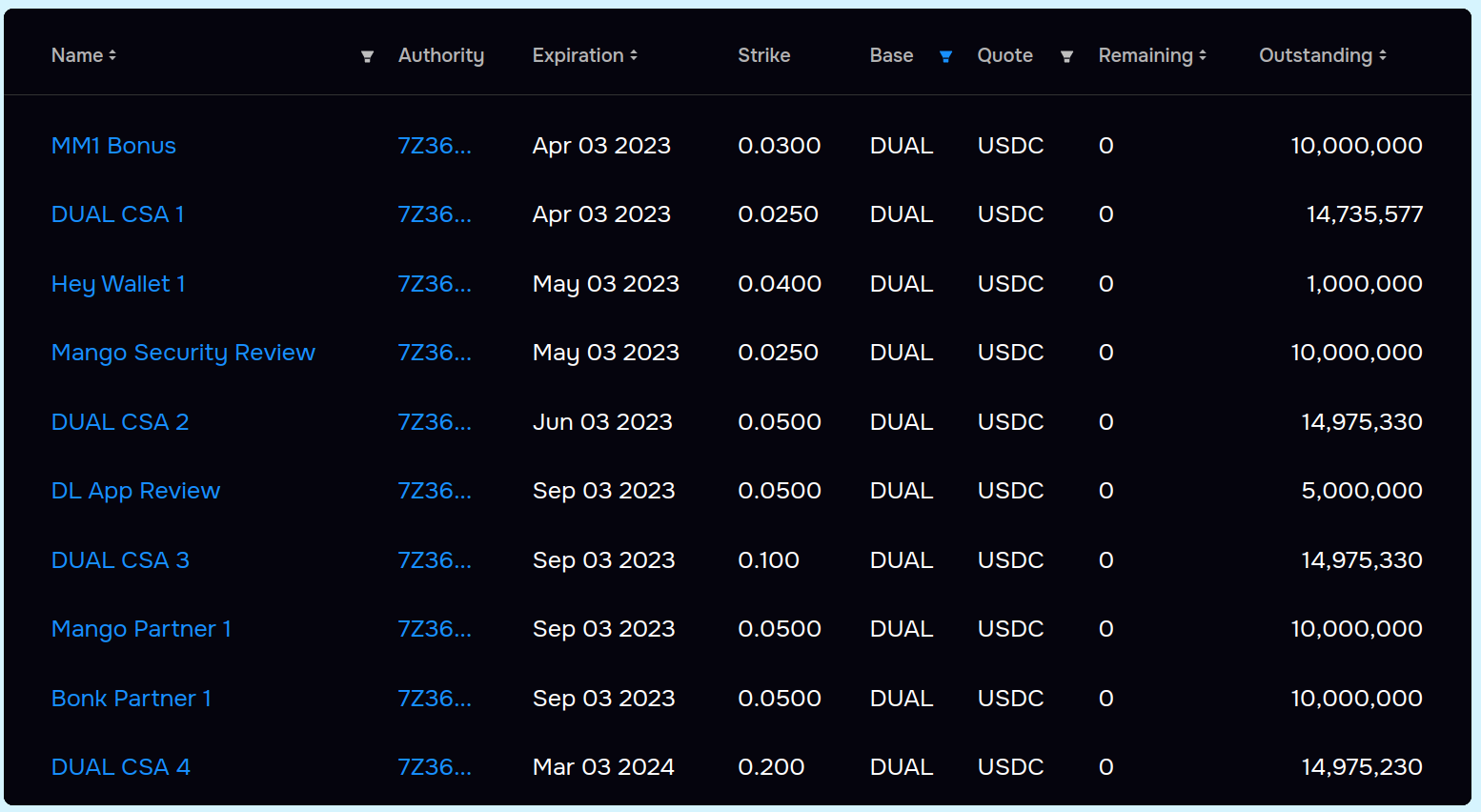Sort by Outstanding column header
1481x812 pixels.
click(x=1322, y=55)
